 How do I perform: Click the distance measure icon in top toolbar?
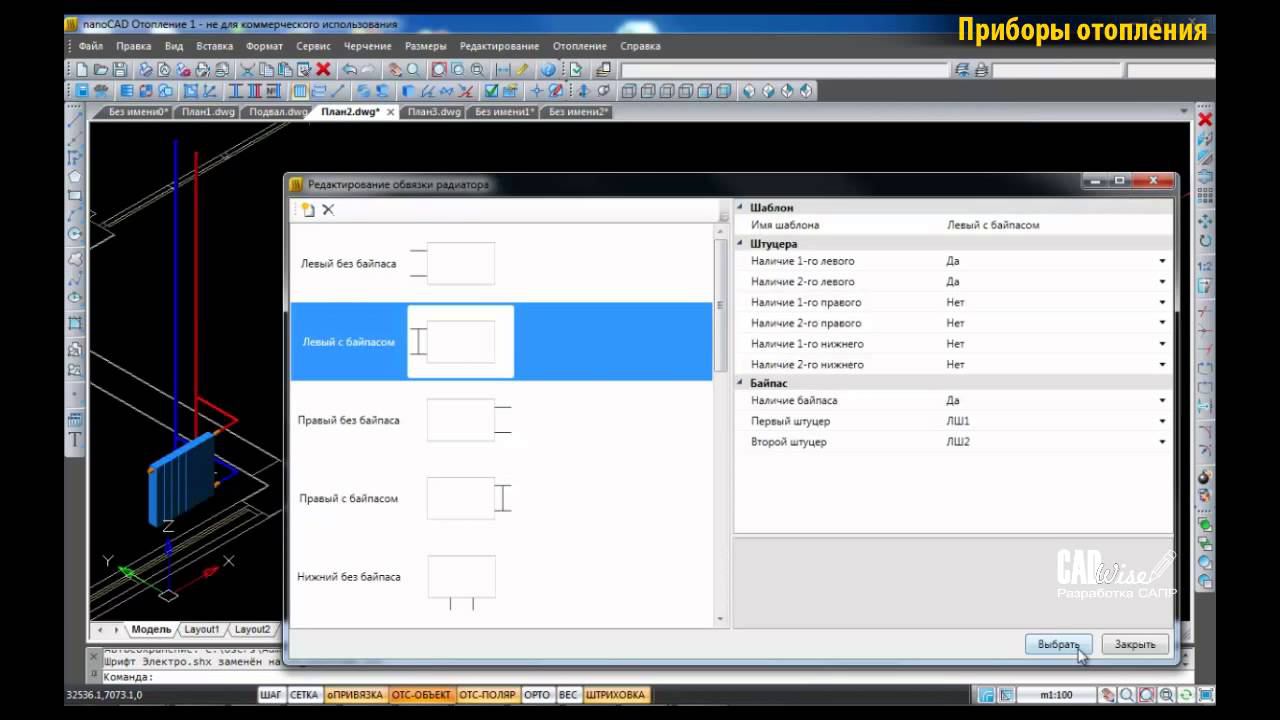[x=503, y=70]
